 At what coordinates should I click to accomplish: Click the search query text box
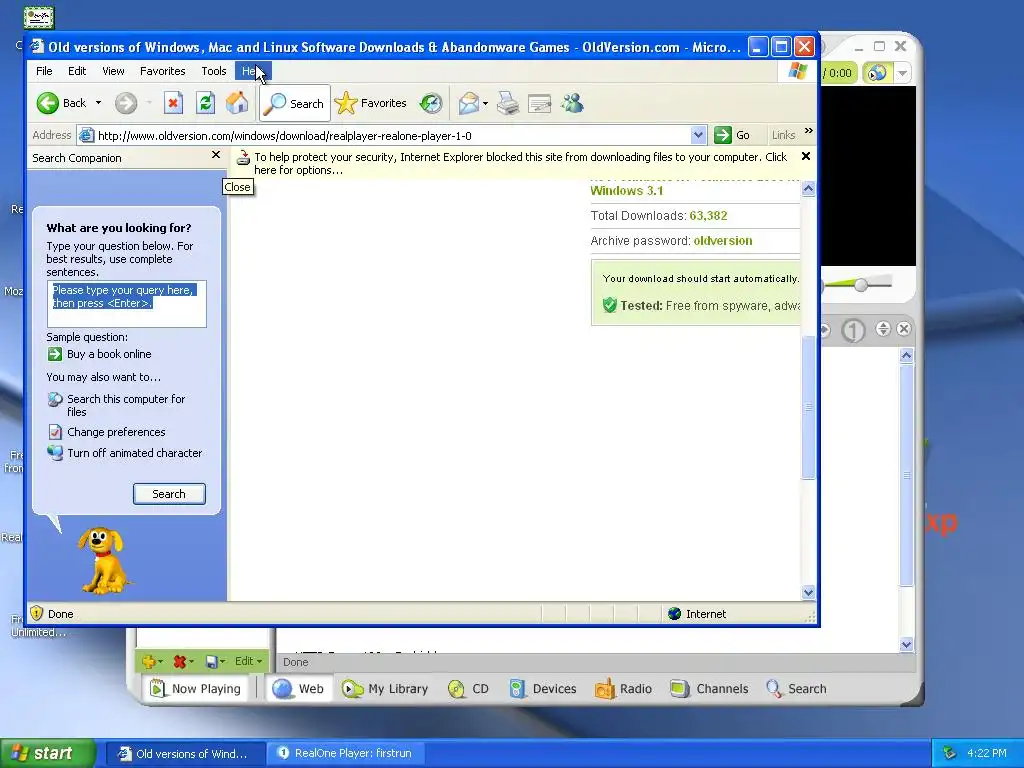pyautogui.click(x=127, y=304)
